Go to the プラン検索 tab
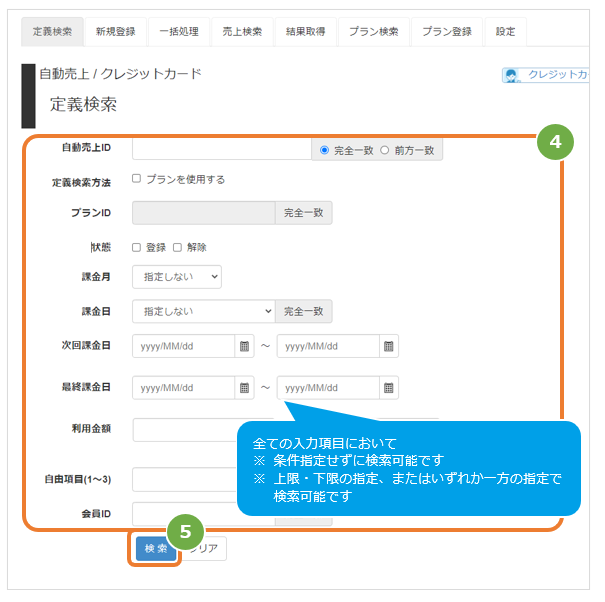Image resolution: width=605 pixels, height=602 pixels. pyautogui.click(x=373, y=32)
